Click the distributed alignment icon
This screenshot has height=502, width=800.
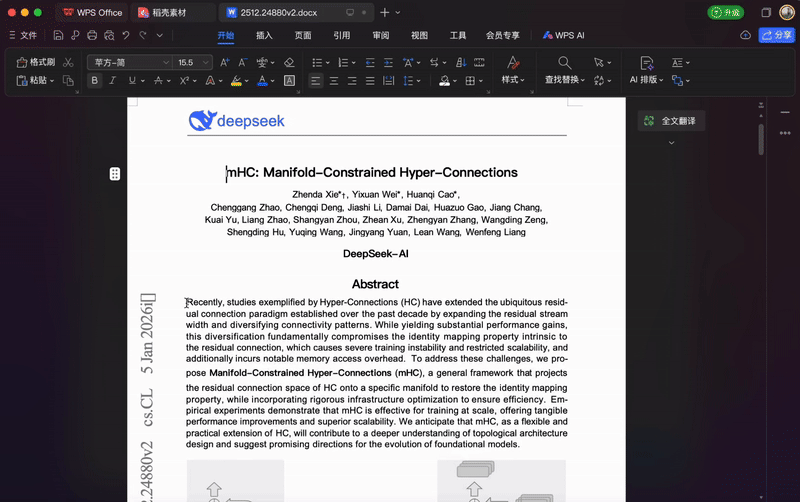point(388,80)
